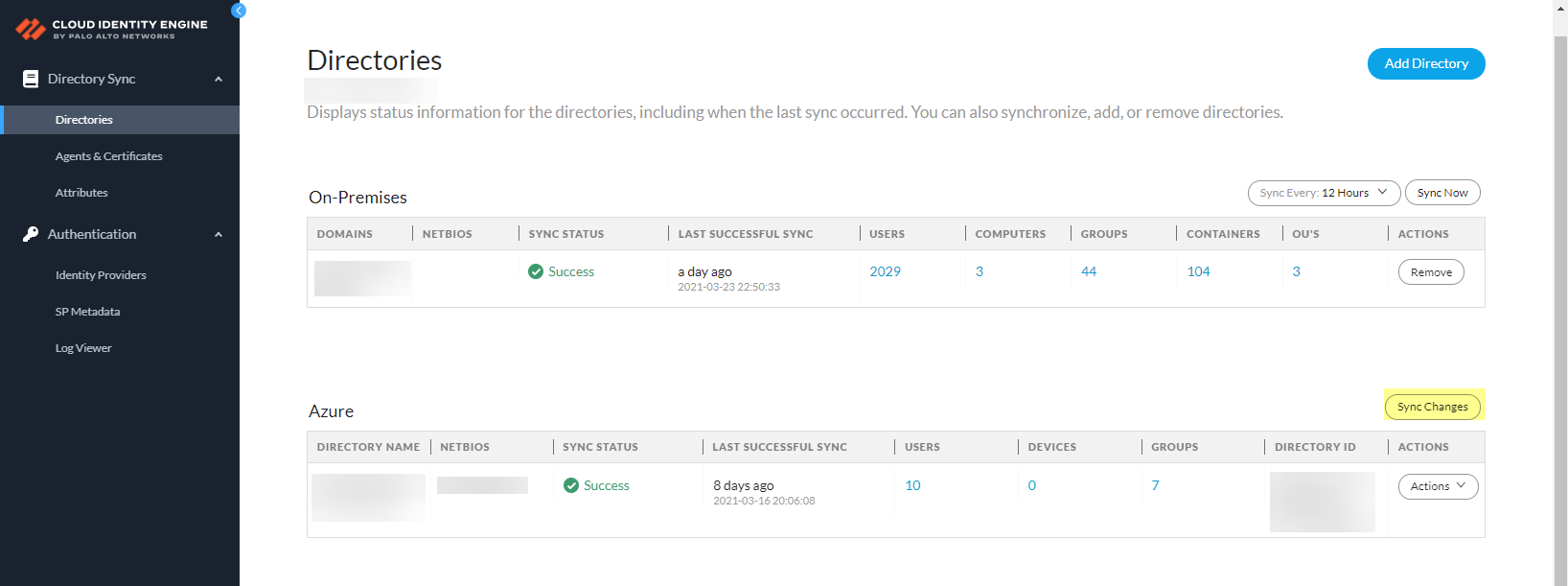The width and height of the screenshot is (1568, 586).
Task: Click the Add Directory button
Action: coord(1425,63)
